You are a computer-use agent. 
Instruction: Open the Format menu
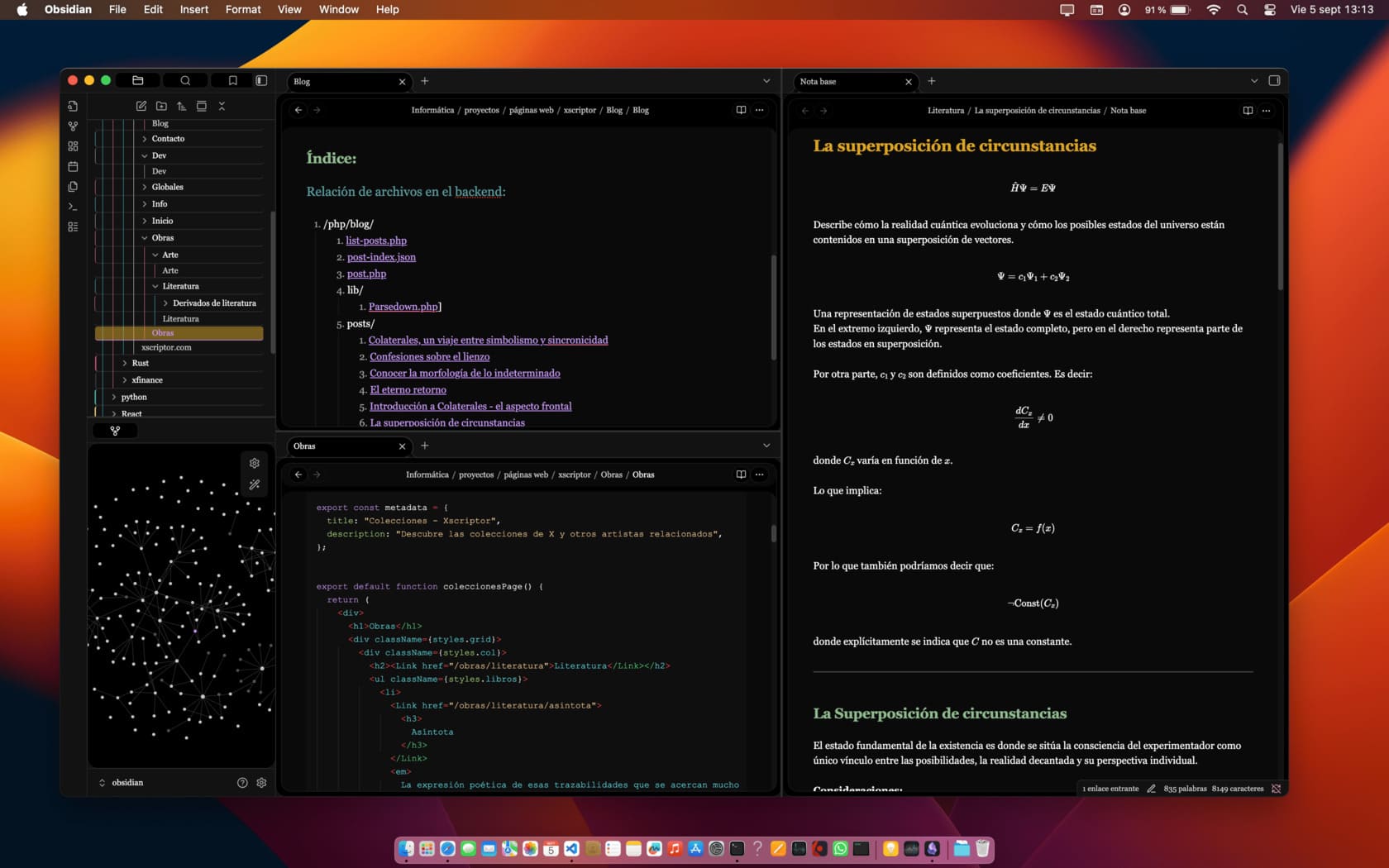click(x=243, y=10)
